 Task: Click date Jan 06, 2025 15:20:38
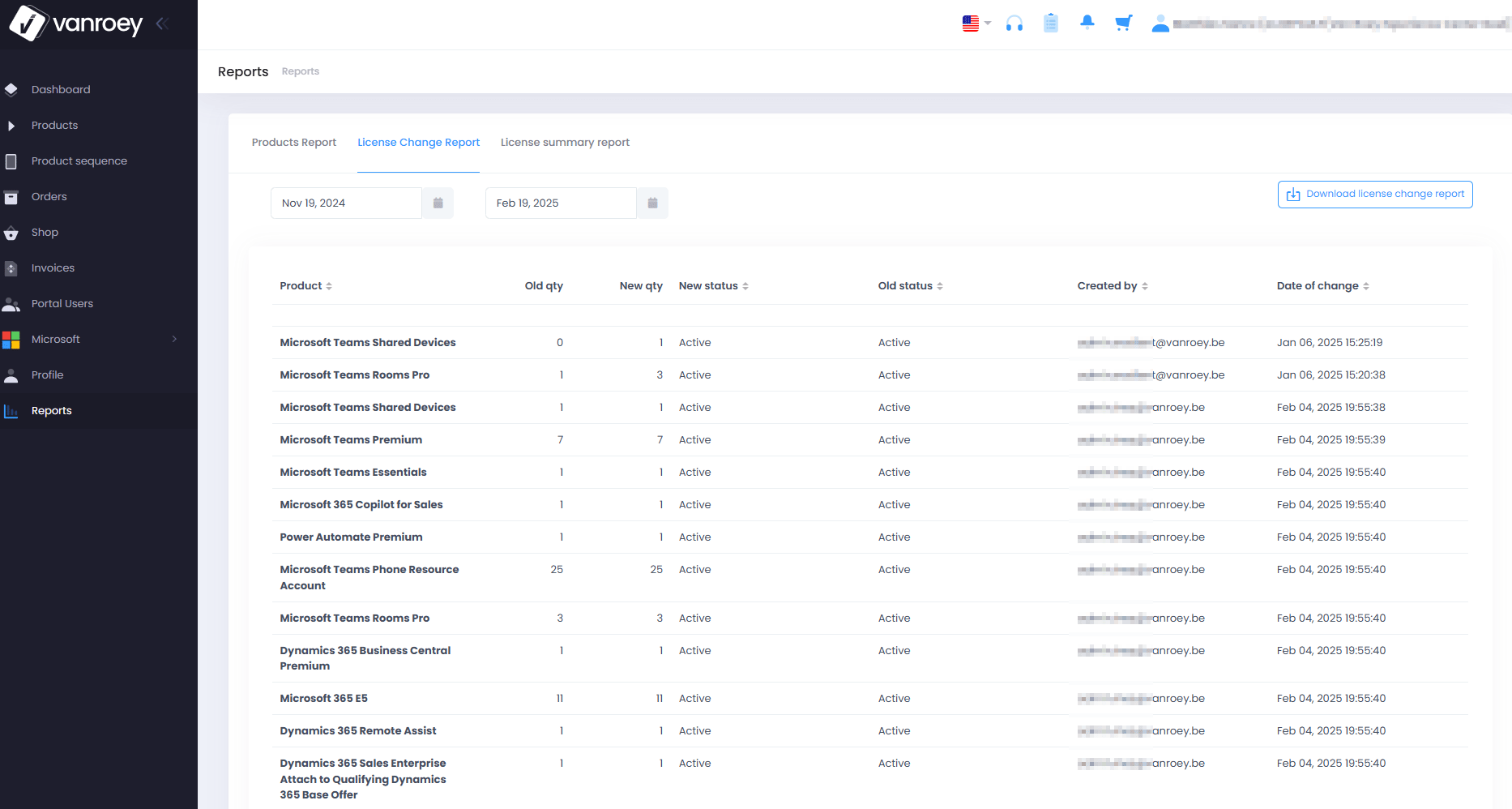coord(1331,375)
